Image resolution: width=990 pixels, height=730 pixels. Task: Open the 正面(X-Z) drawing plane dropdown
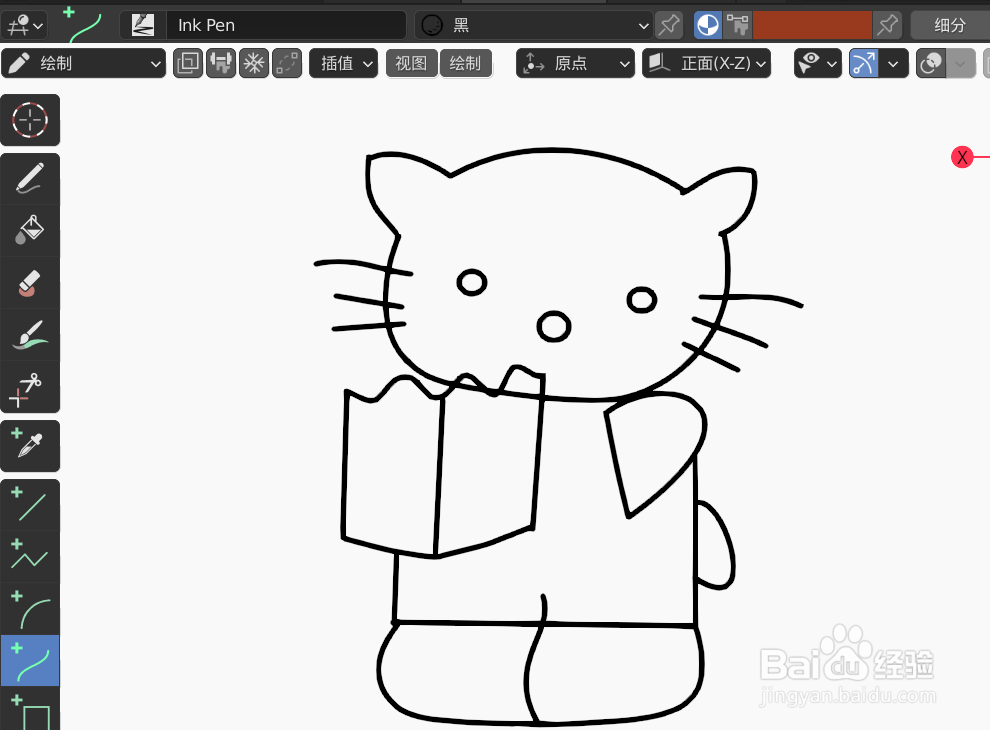pyautogui.click(x=707, y=62)
